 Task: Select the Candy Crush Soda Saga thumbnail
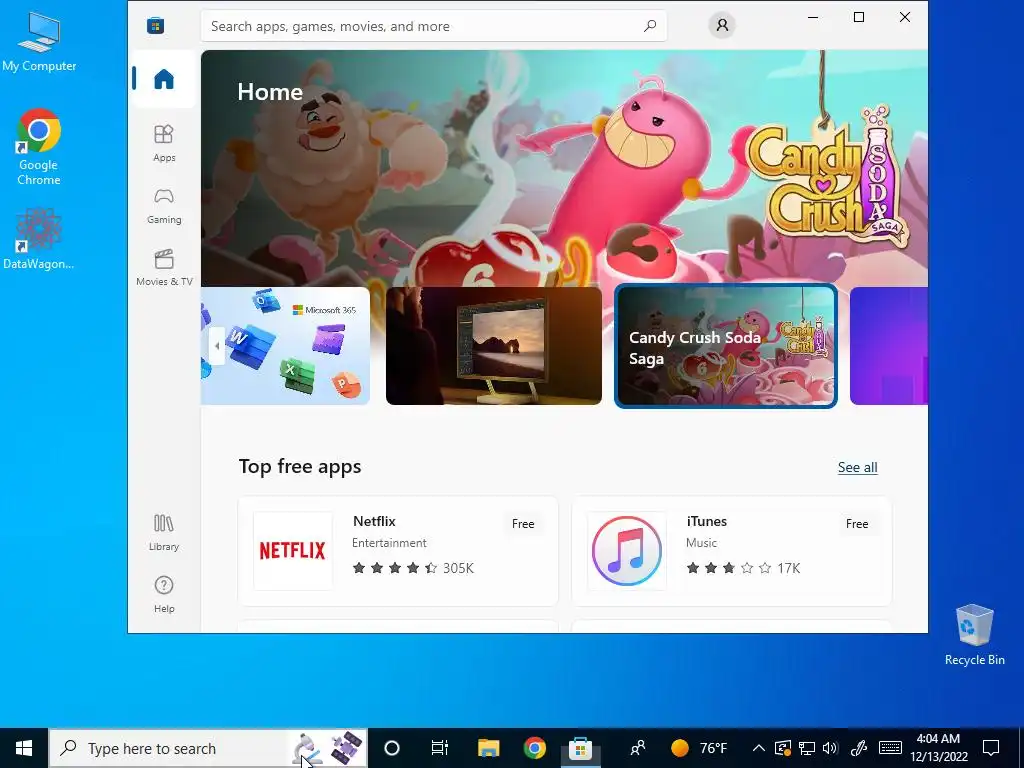pos(726,346)
